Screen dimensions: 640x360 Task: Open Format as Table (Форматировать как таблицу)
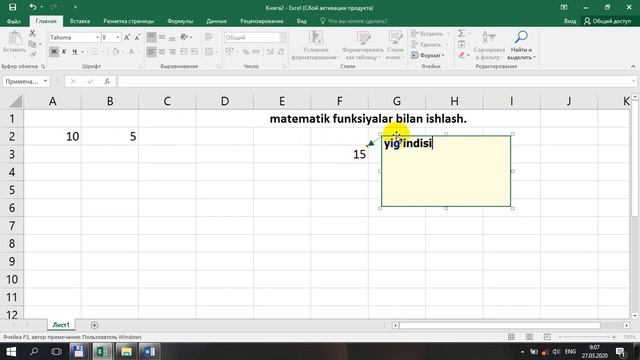363,45
